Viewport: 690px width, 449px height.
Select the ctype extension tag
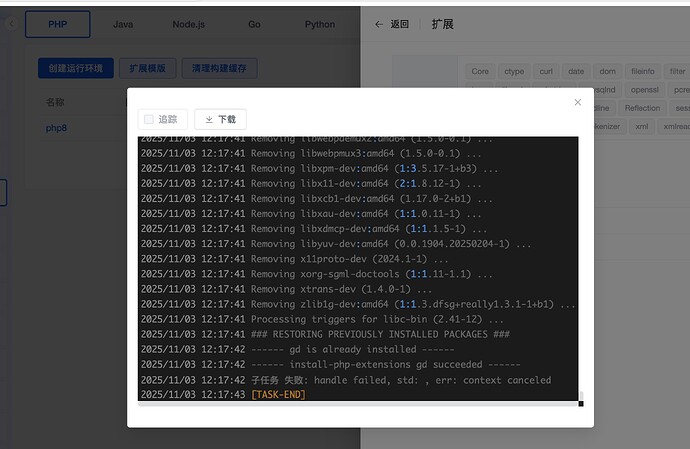(x=514, y=72)
